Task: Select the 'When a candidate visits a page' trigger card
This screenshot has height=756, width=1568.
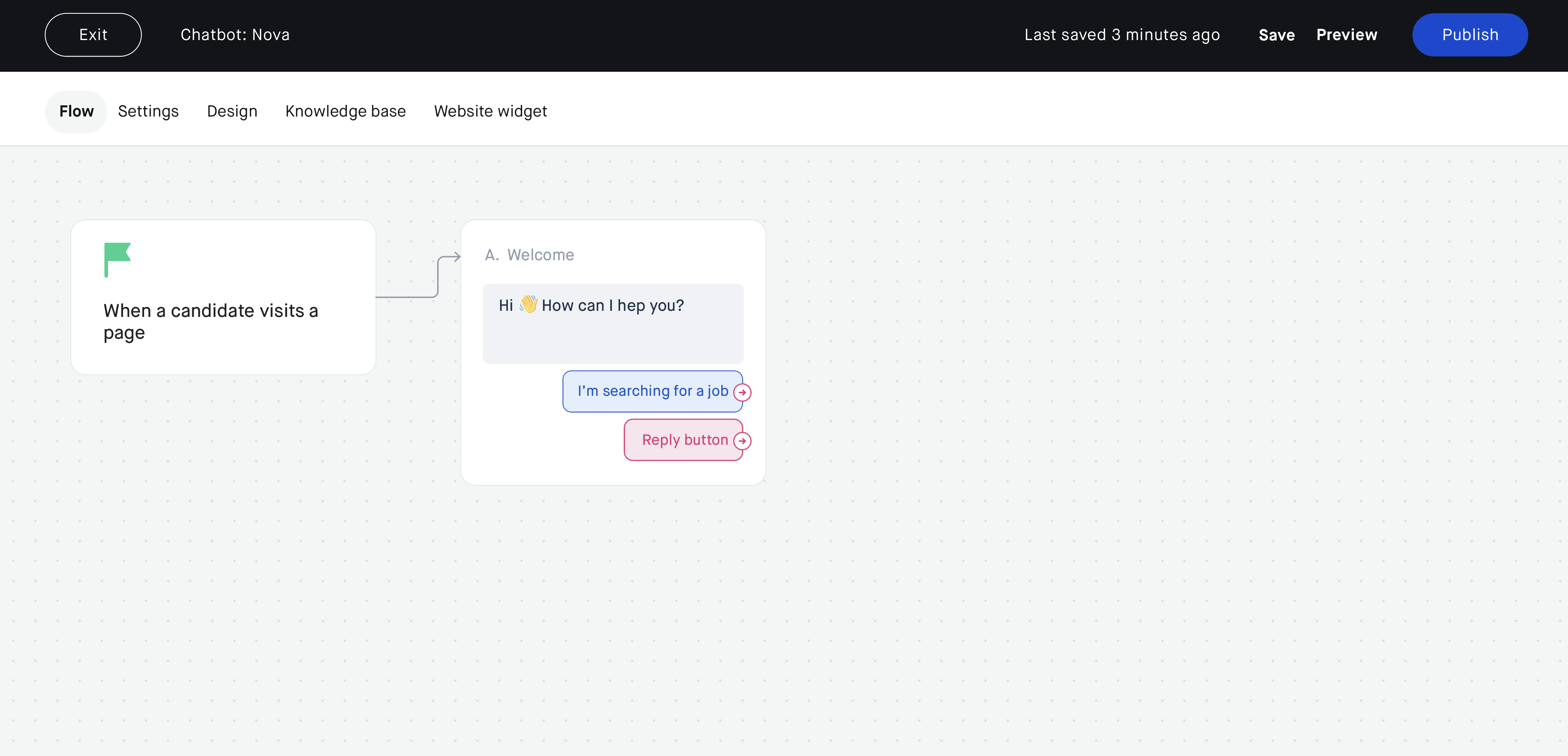Action: point(223,297)
